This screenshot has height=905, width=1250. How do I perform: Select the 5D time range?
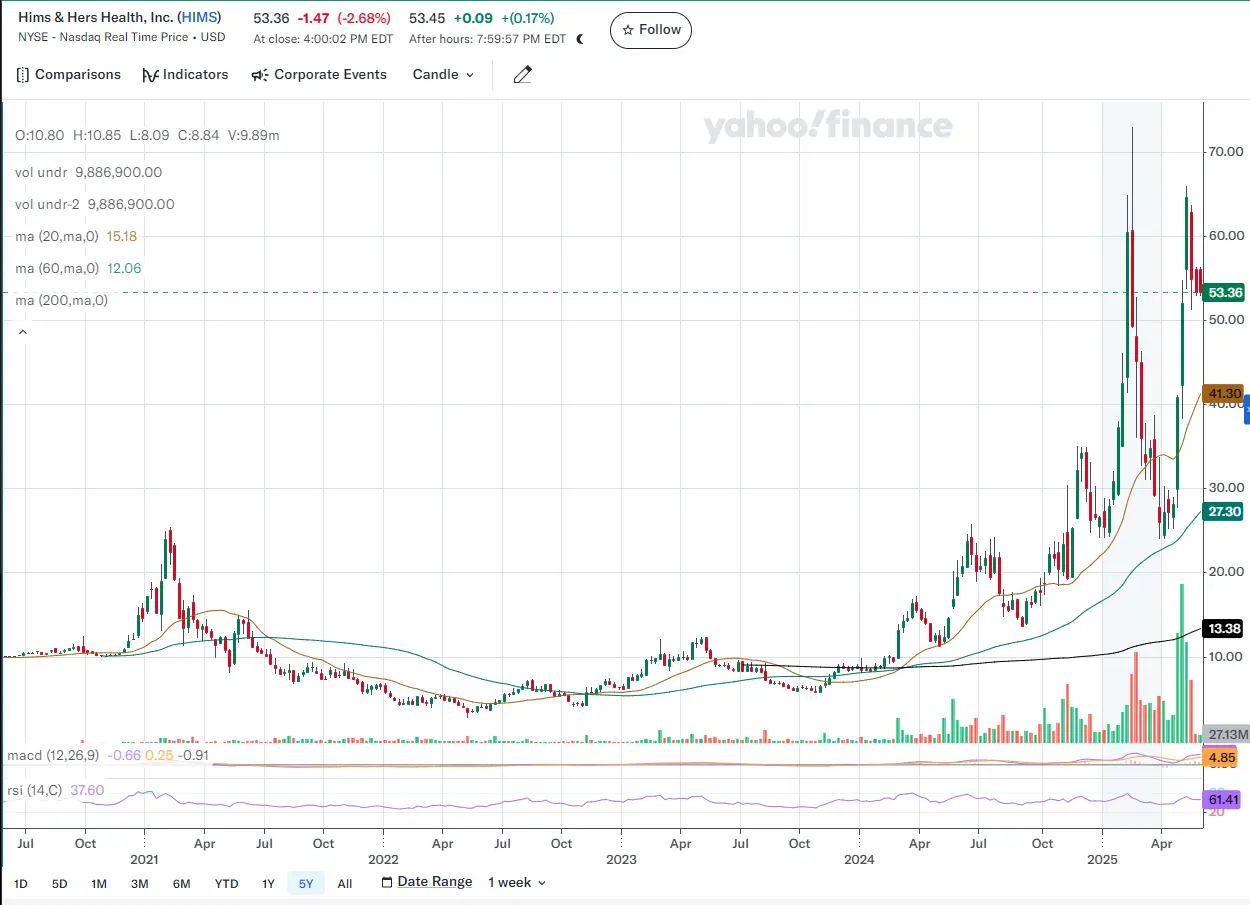click(x=60, y=884)
